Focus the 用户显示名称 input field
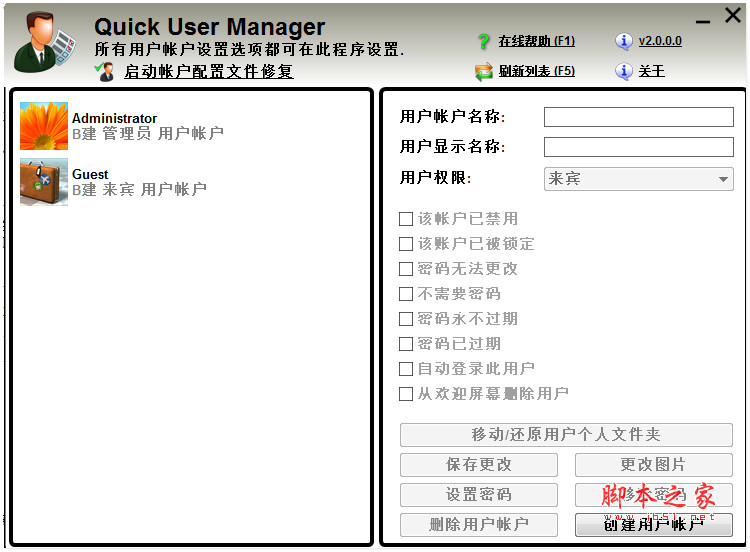This screenshot has width=750, height=552. pos(639,147)
